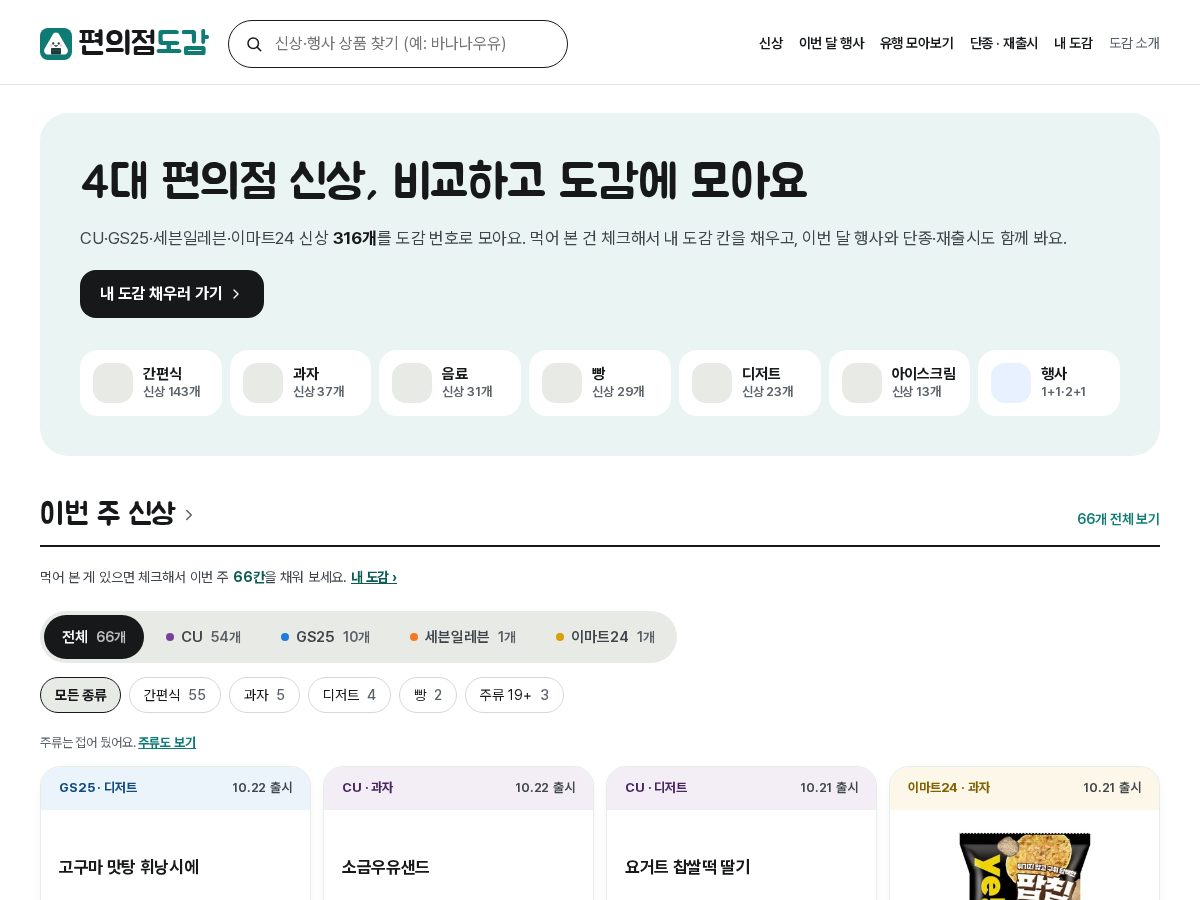This screenshot has height=900, width=1200.
Task: Open 내 도감 in top navigation
Action: pyautogui.click(x=1073, y=44)
